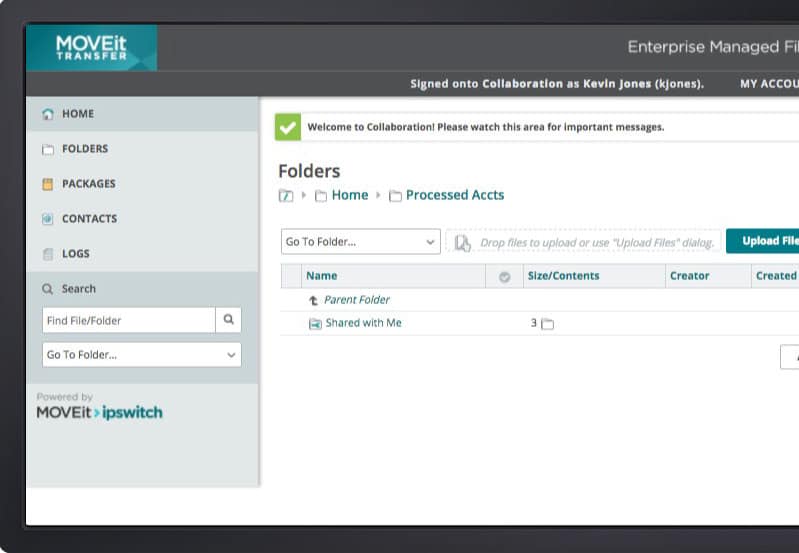This screenshot has width=799, height=553.
Task: Open the Processed Accts breadcrumb link
Action: [455, 195]
